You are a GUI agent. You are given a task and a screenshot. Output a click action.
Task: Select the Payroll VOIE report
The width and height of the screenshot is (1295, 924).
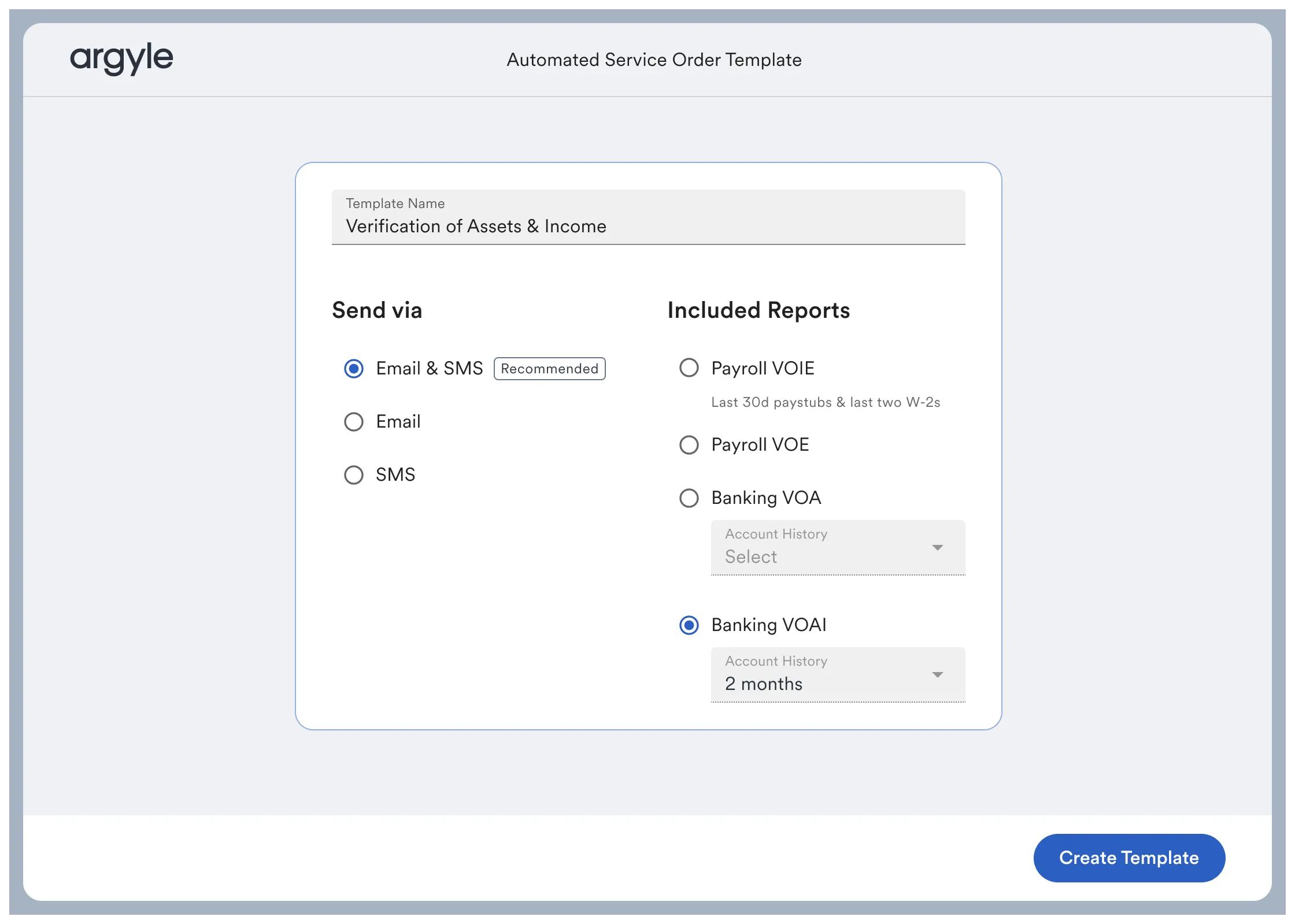coord(689,368)
